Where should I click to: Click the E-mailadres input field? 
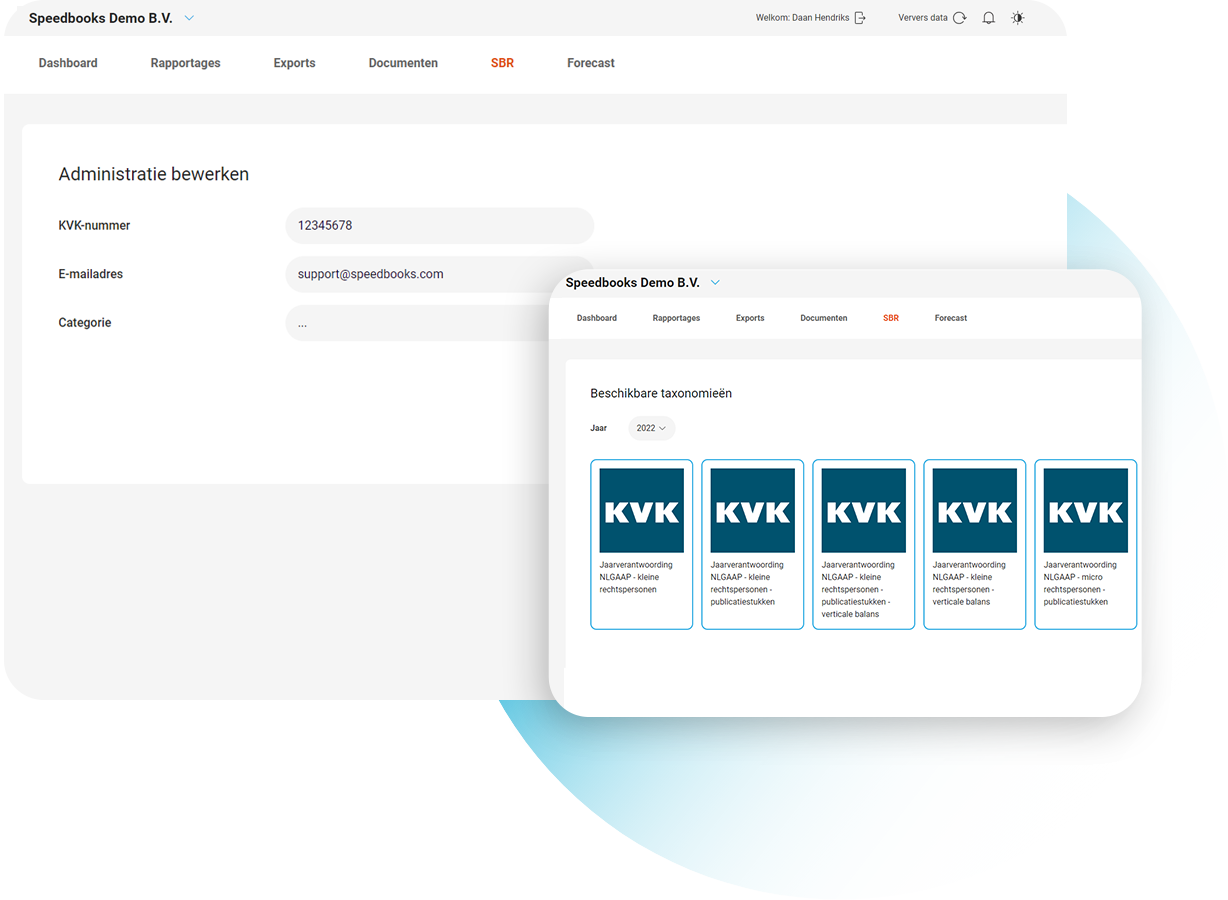click(440, 274)
